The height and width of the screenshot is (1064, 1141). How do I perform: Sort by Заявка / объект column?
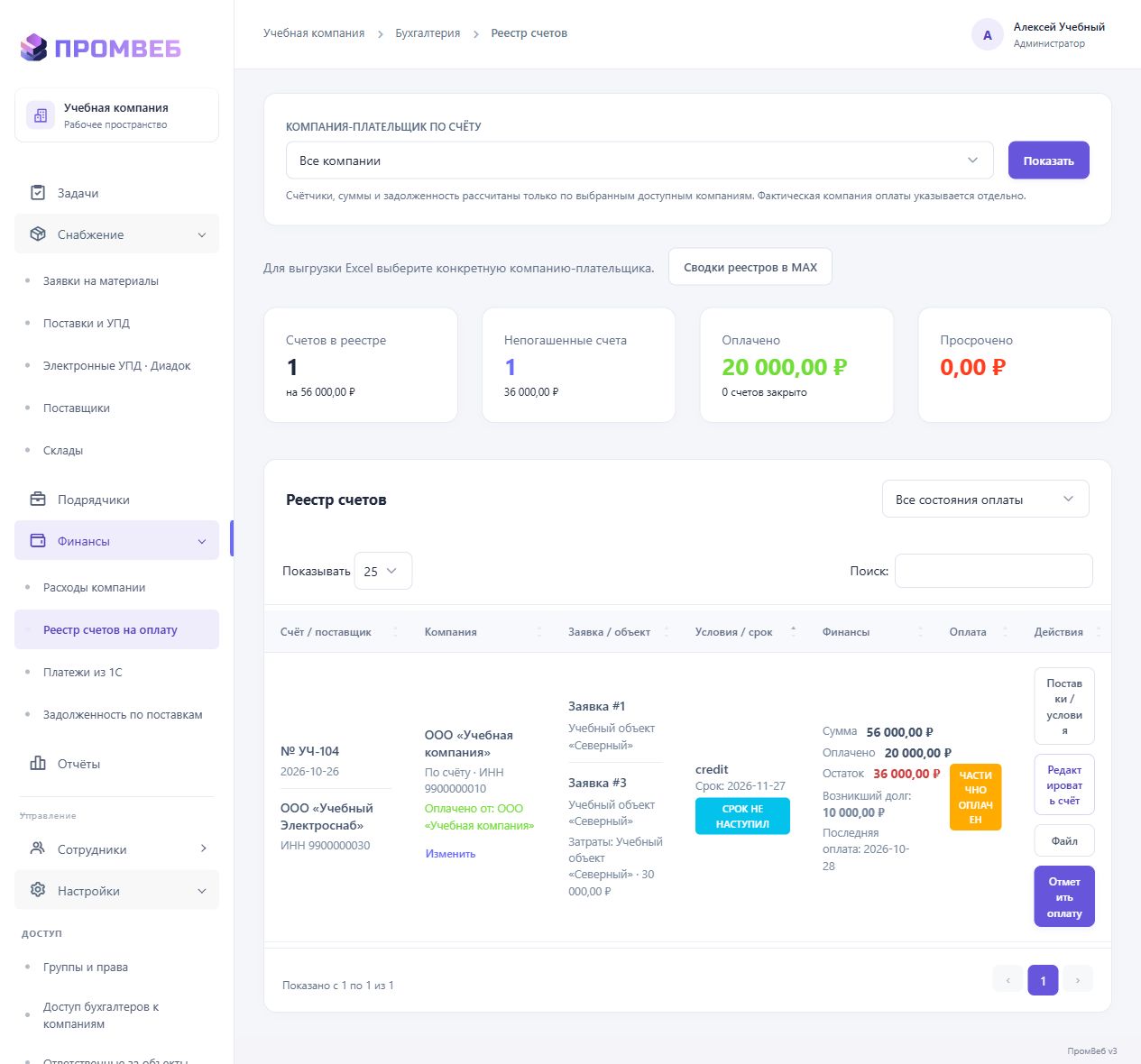coord(616,632)
